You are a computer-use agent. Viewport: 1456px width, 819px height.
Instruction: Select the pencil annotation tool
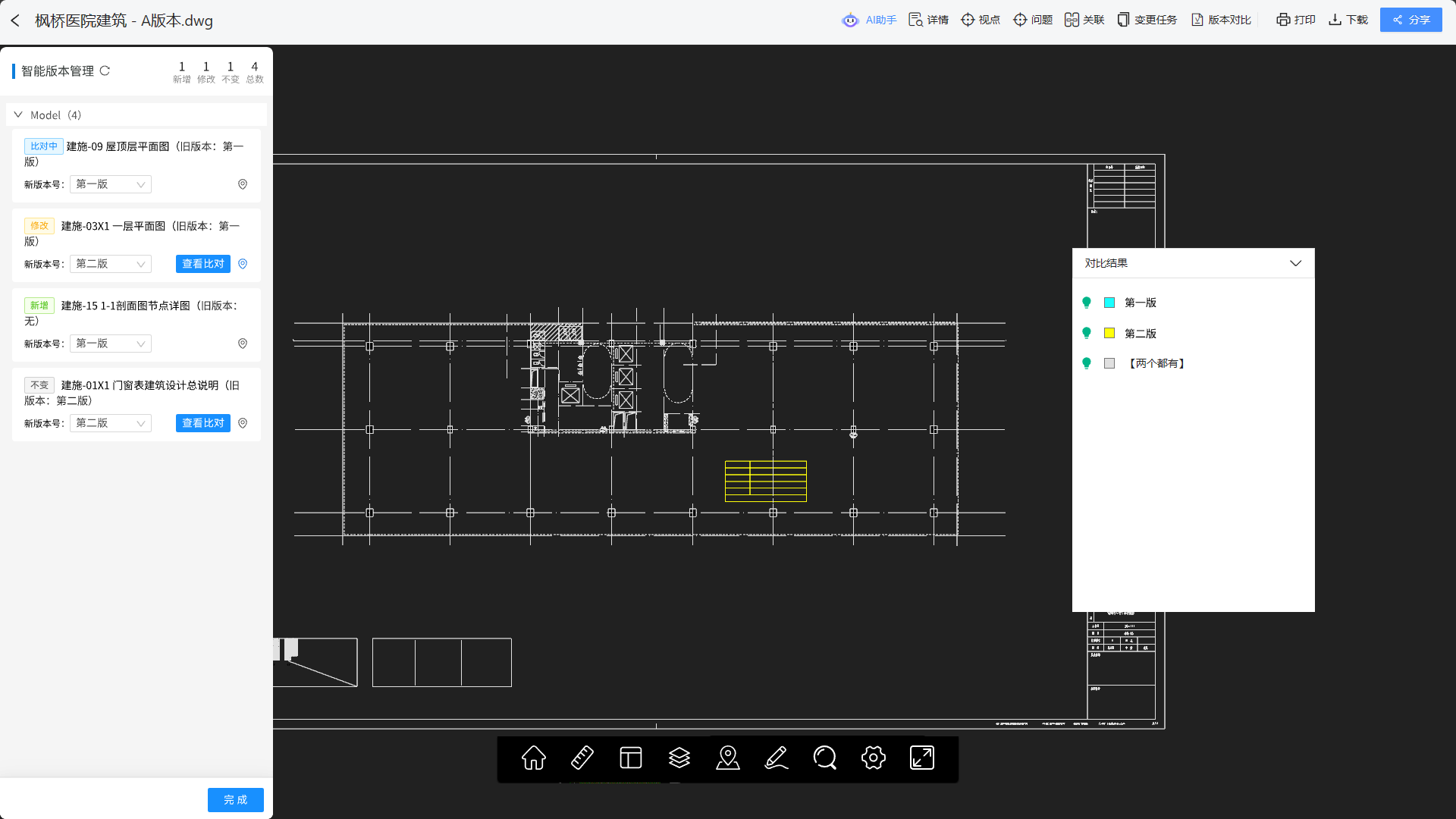777,758
